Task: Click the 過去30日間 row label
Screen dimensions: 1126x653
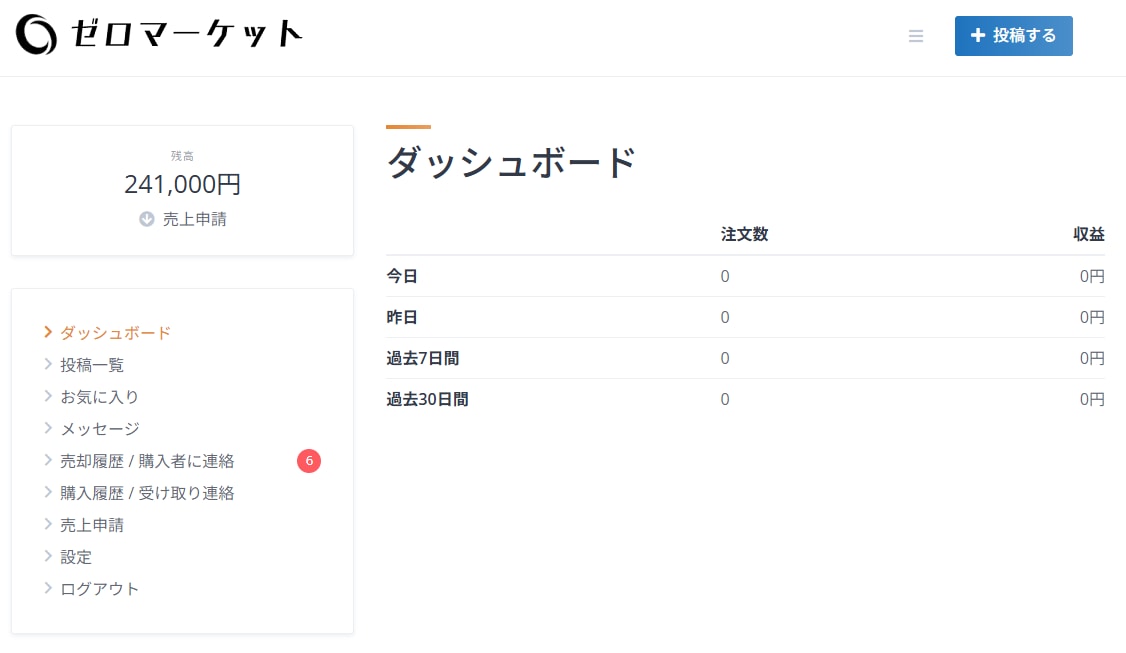Action: (x=427, y=399)
